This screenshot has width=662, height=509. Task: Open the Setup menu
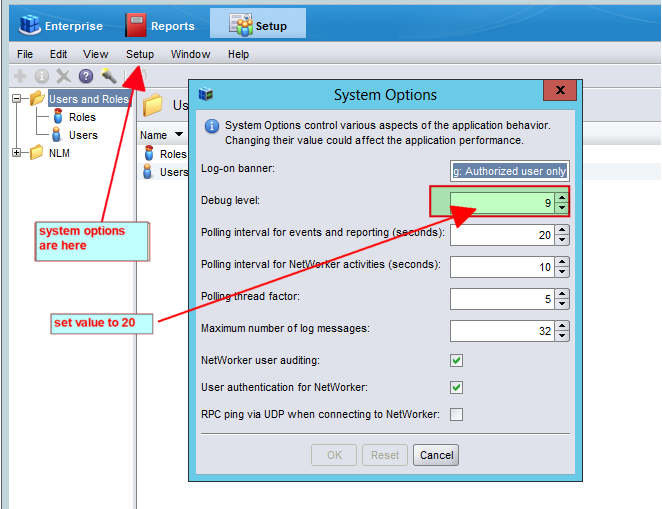pos(140,54)
